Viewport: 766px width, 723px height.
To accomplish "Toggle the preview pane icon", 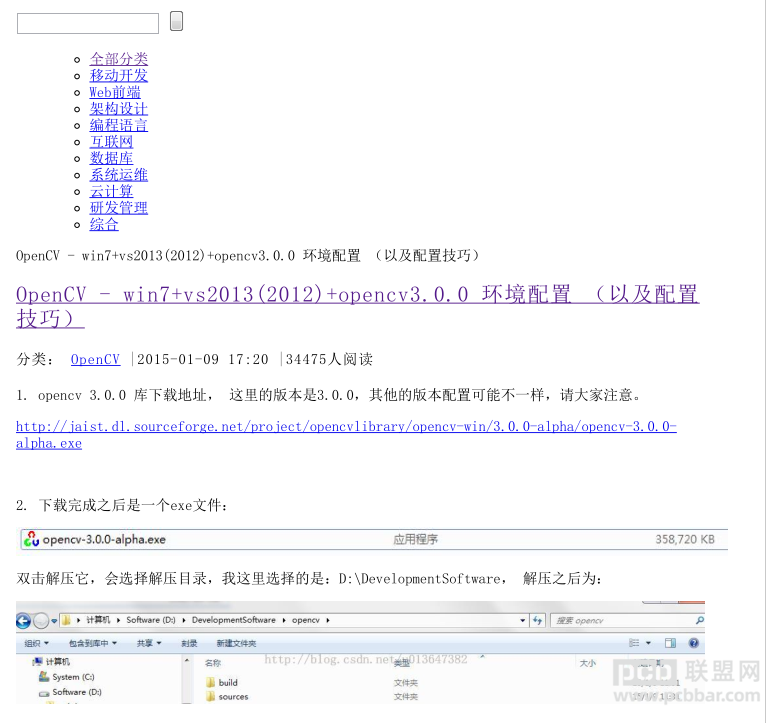I will click(x=670, y=643).
